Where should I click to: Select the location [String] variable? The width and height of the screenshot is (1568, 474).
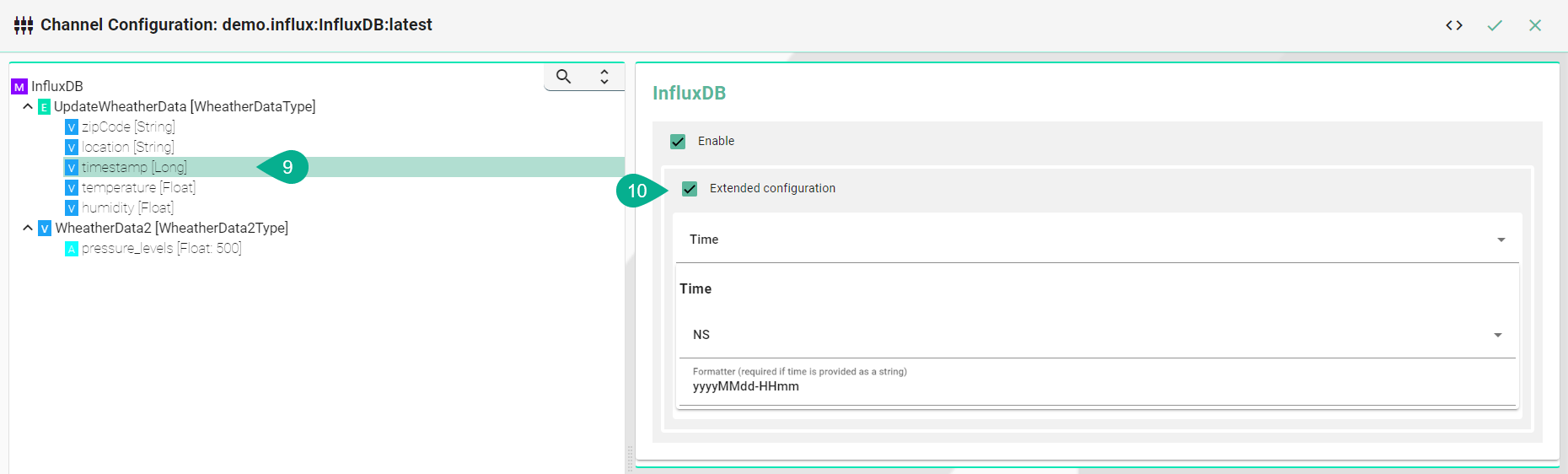[x=127, y=148]
